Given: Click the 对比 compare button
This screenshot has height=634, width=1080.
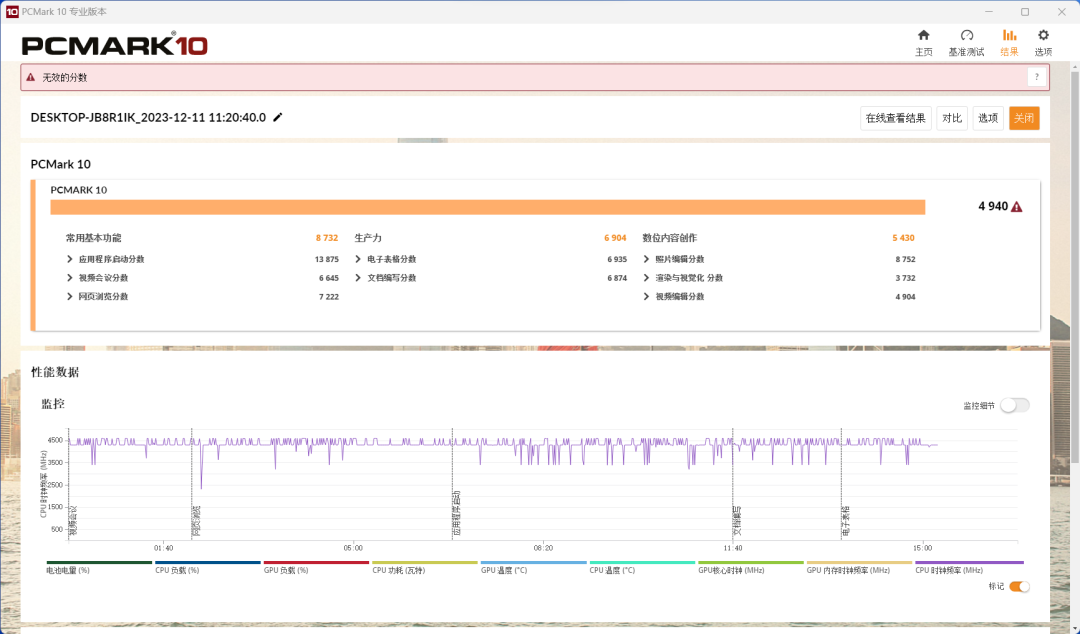Looking at the screenshot, I should (952, 118).
